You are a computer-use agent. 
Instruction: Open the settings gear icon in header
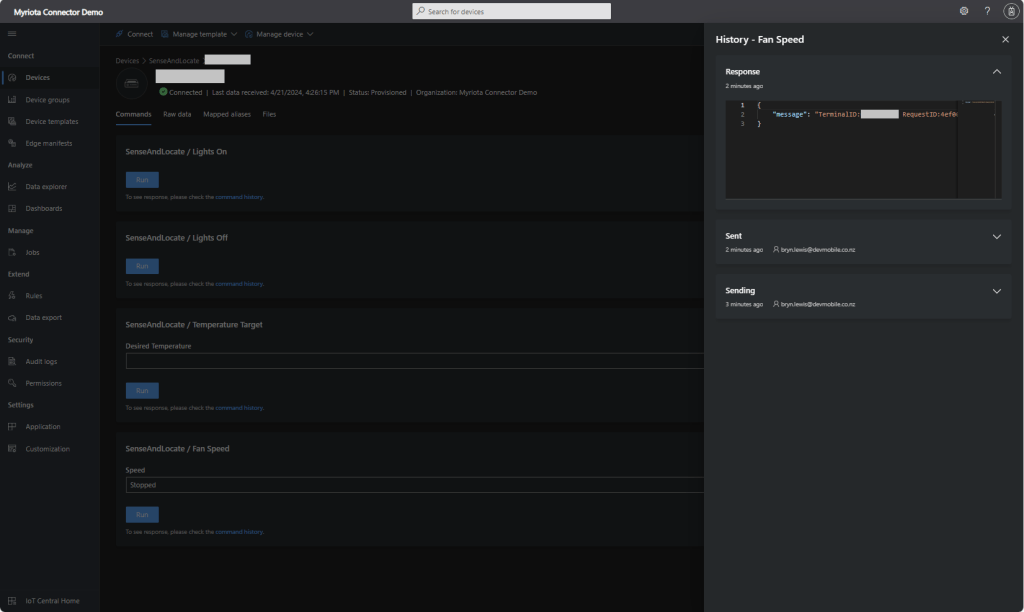(963, 11)
